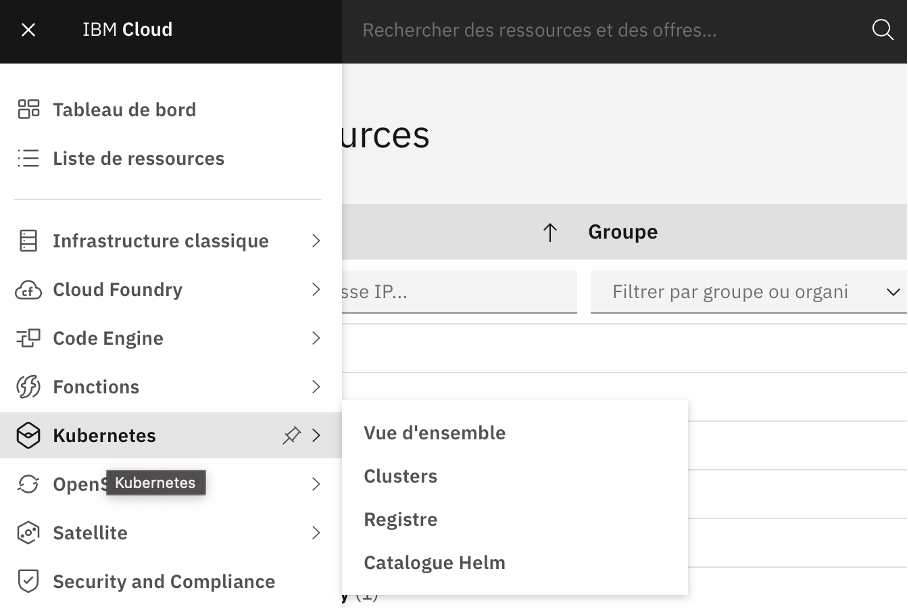Click the Code Engine icon
The image size is (908, 608).
(x=28, y=338)
